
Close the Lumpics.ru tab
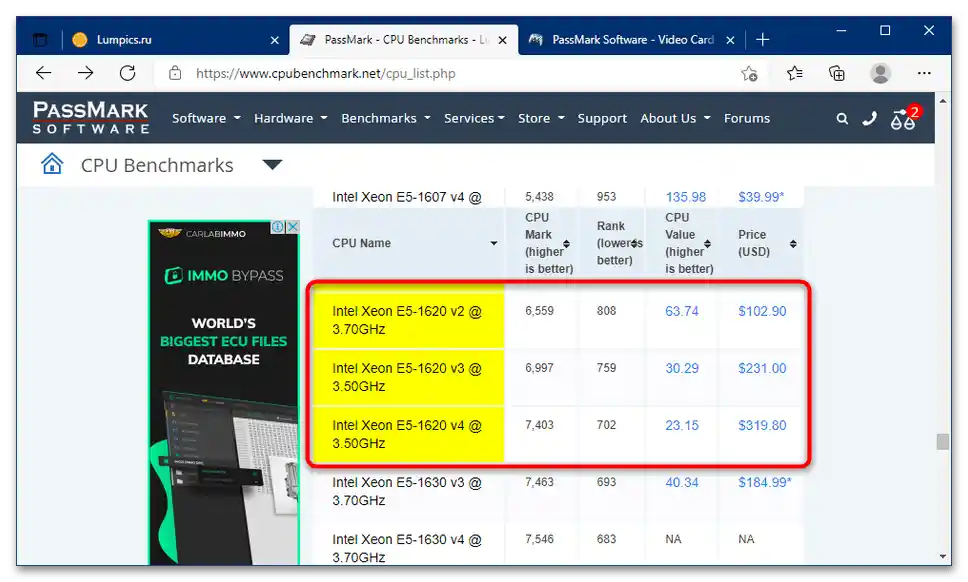coord(275,40)
